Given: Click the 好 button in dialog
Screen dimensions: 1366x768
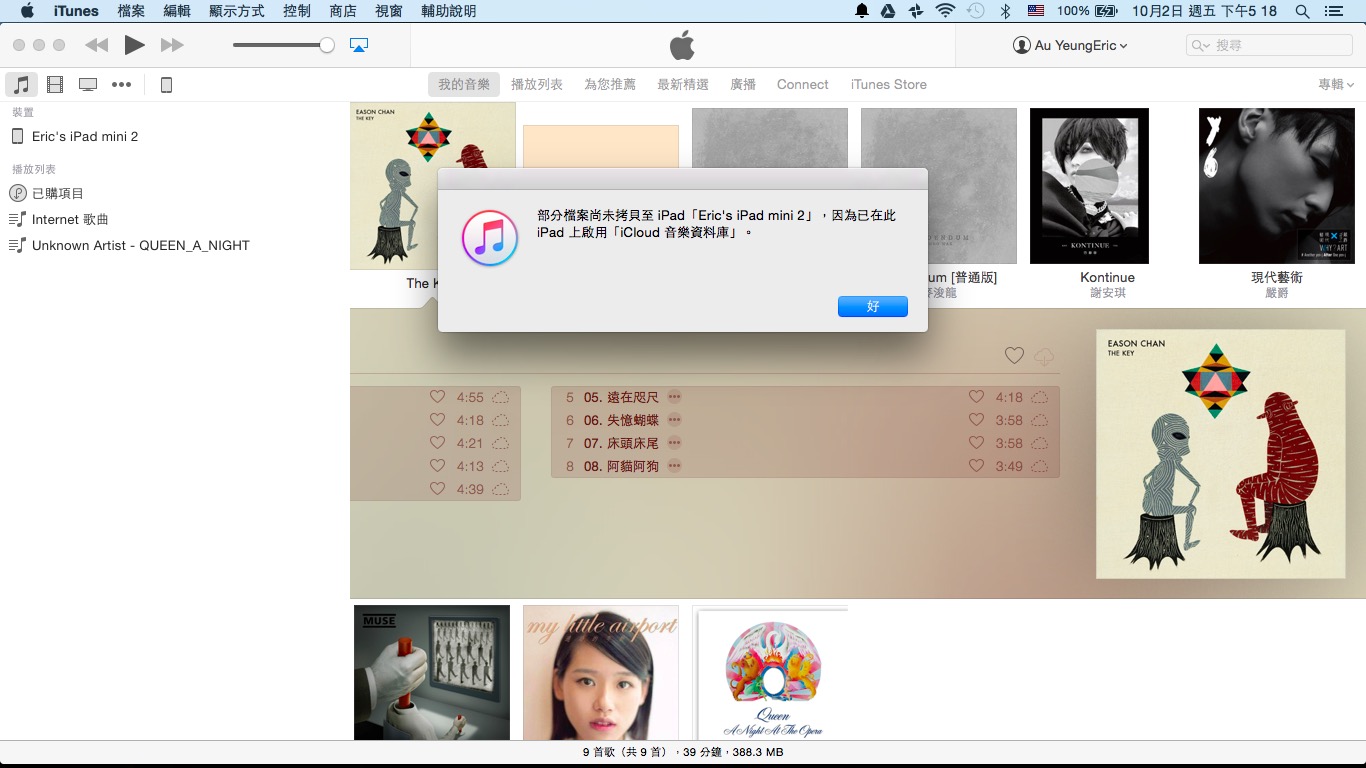Looking at the screenshot, I should [872, 306].
